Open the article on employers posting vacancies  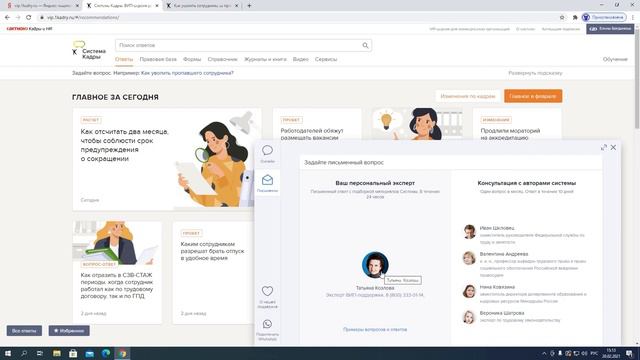[x=312, y=134]
